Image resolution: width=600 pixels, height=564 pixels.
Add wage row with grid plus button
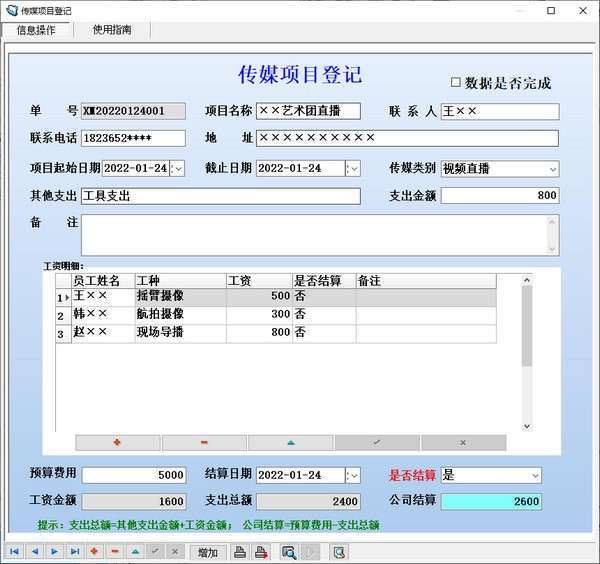(x=117, y=443)
